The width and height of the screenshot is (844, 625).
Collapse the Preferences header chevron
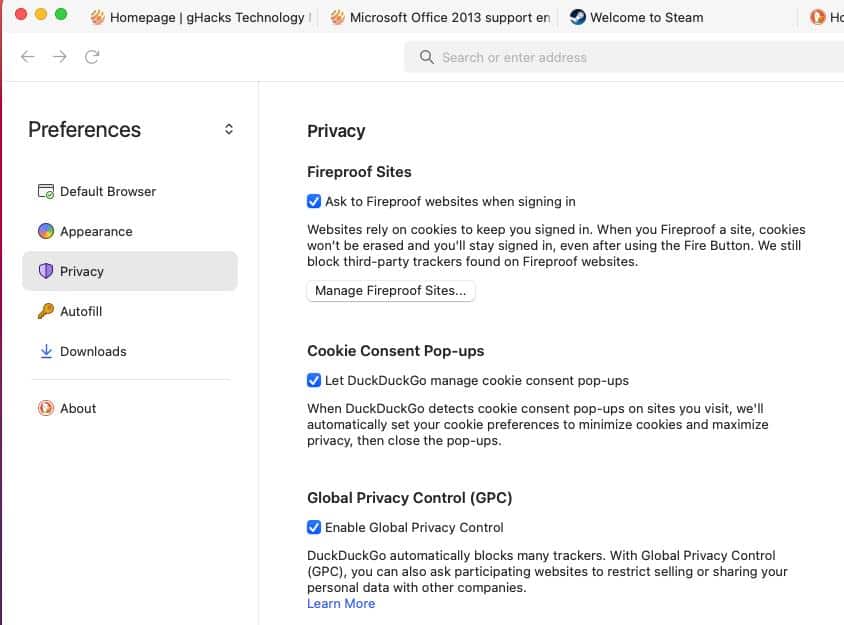tap(228, 129)
